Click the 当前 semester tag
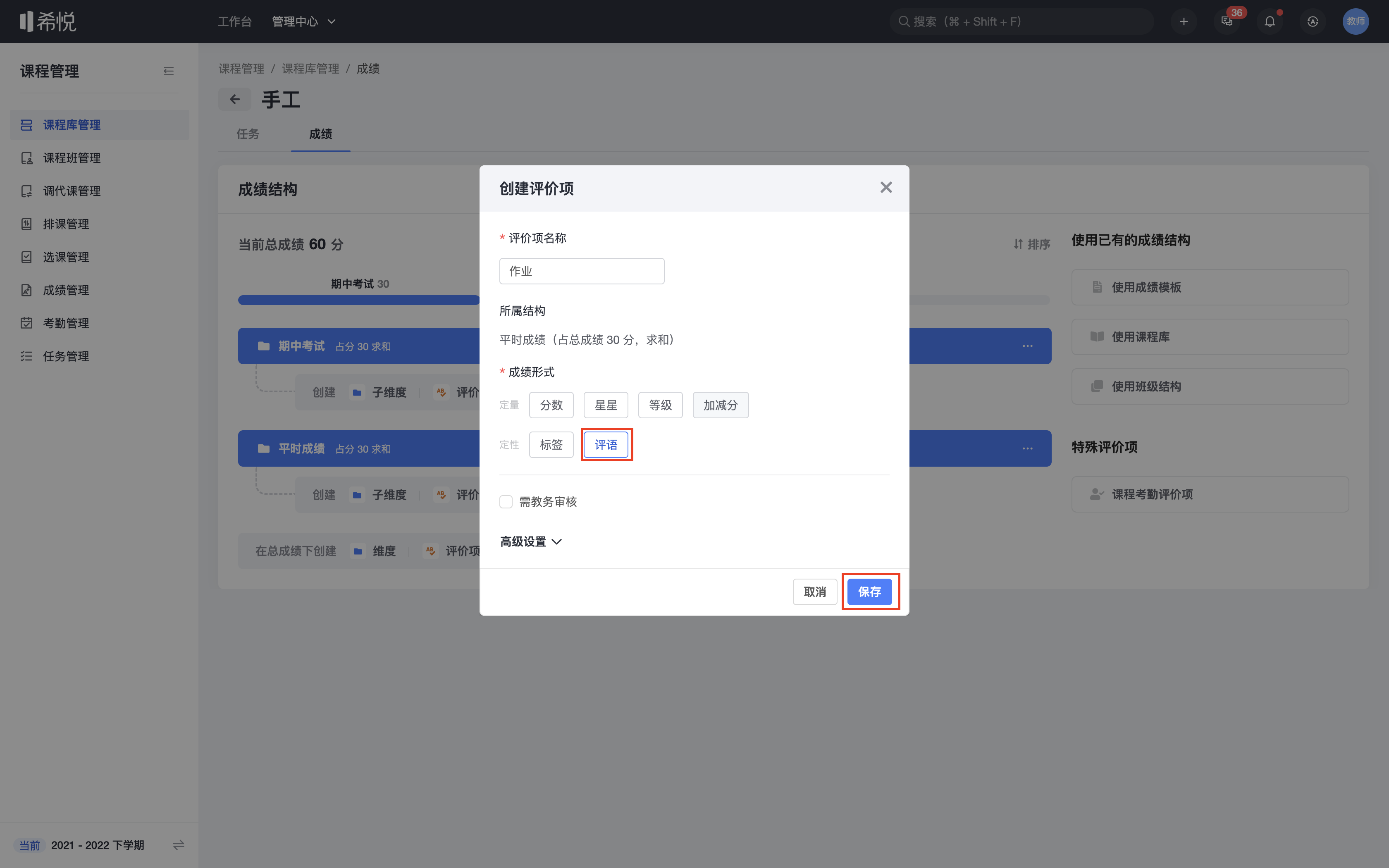Screen dimensions: 1389x868 click(x=30, y=845)
